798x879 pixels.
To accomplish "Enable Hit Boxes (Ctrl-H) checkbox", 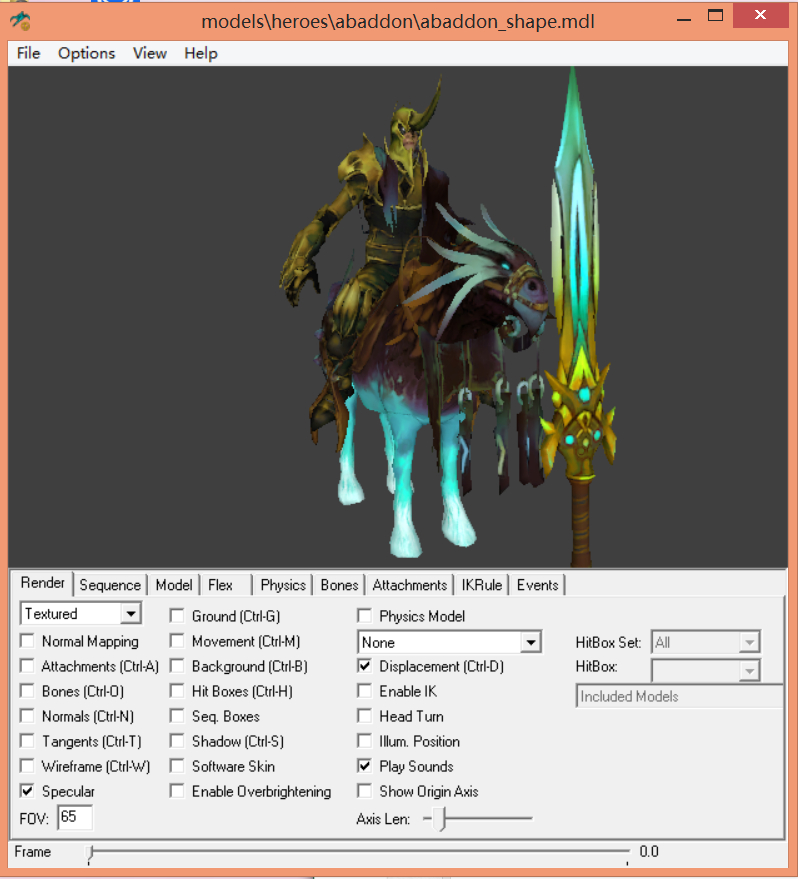I will [177, 691].
